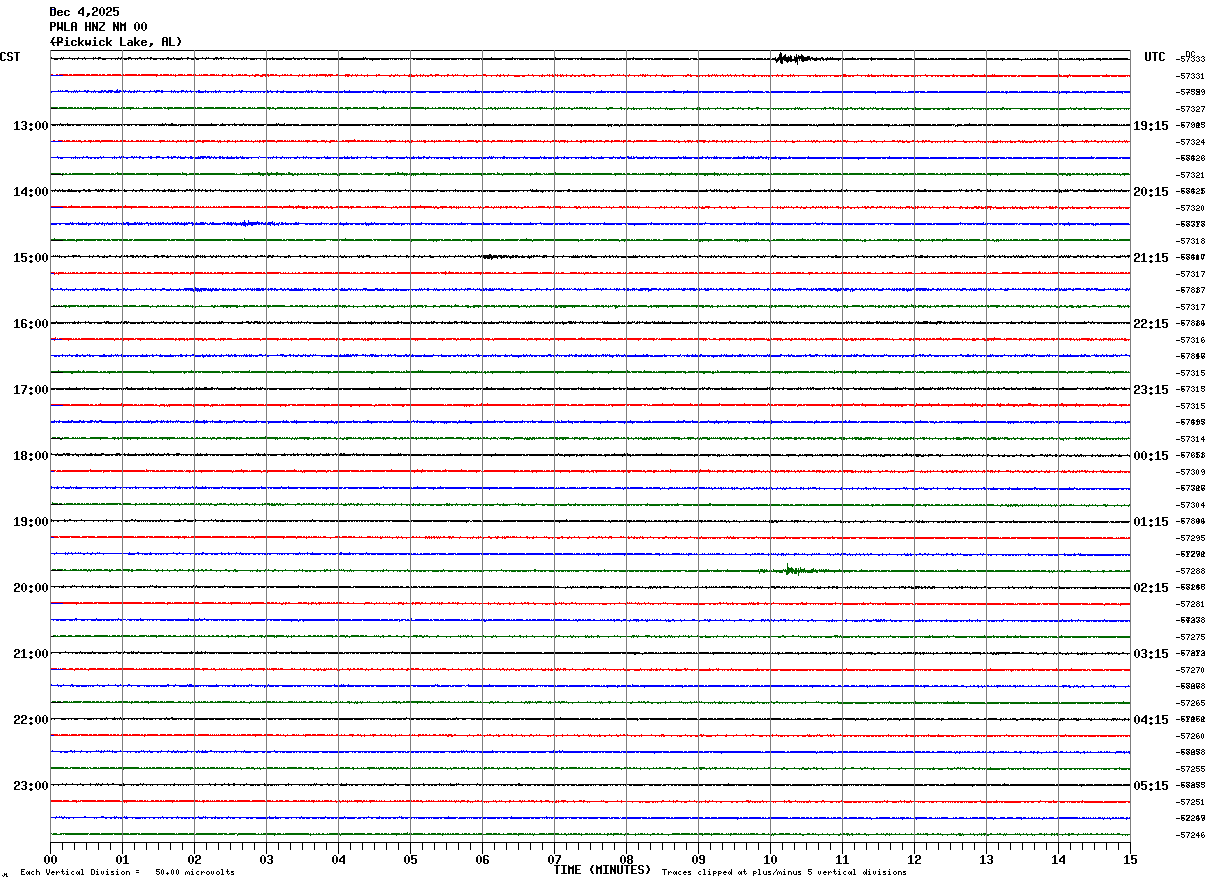Click the 03:15 UTC time label
Image resolution: width=1210 pixels, height=886 pixels.
[1150, 654]
